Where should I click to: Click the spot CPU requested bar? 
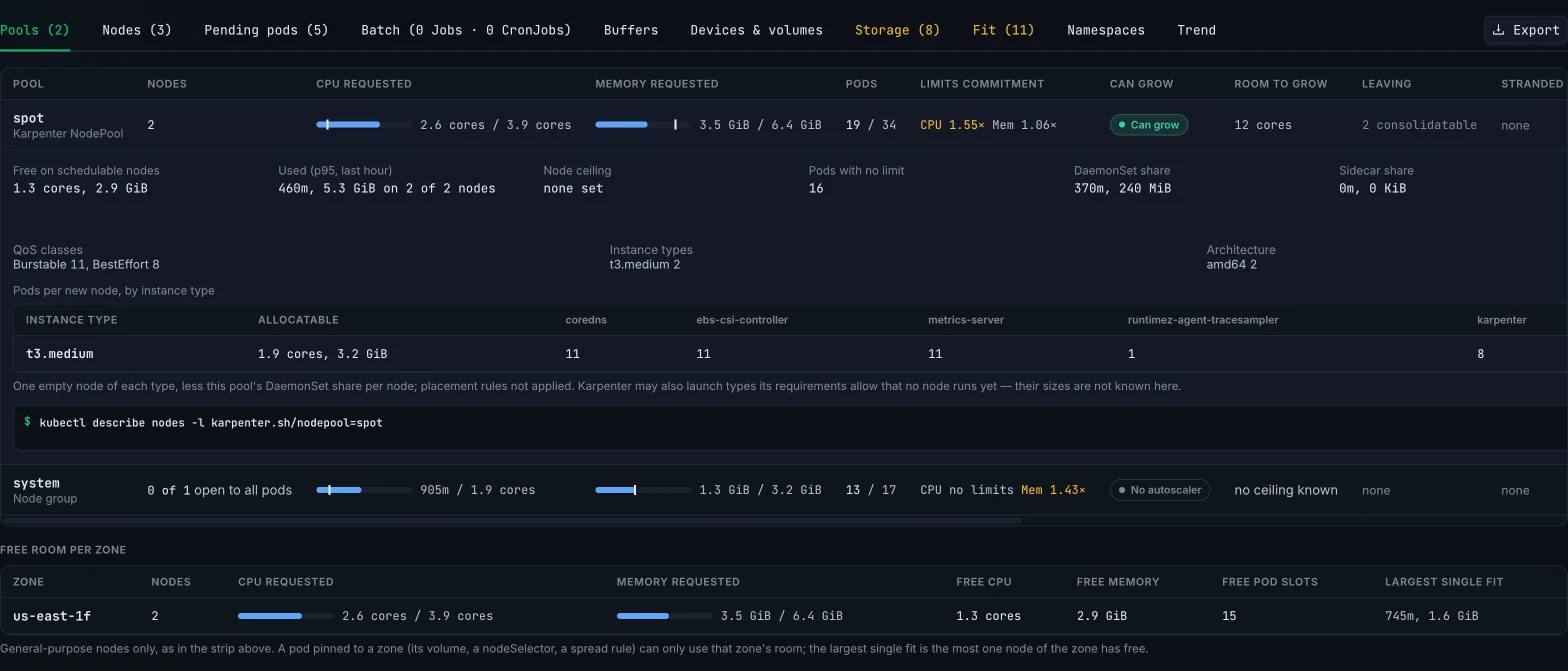364,125
